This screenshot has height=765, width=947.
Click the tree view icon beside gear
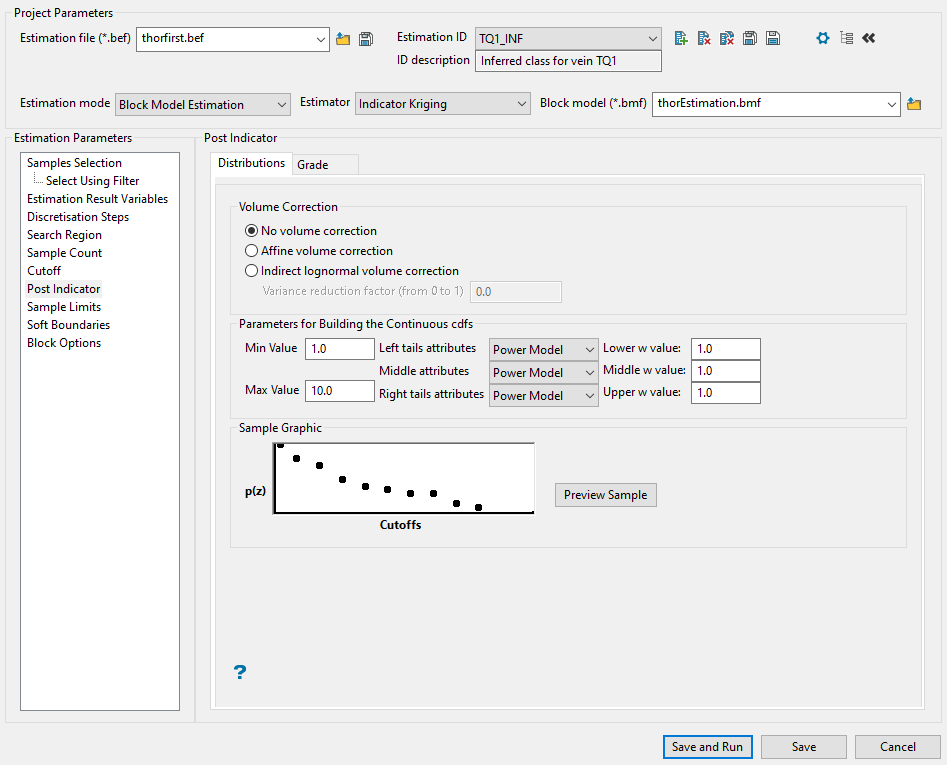point(846,38)
